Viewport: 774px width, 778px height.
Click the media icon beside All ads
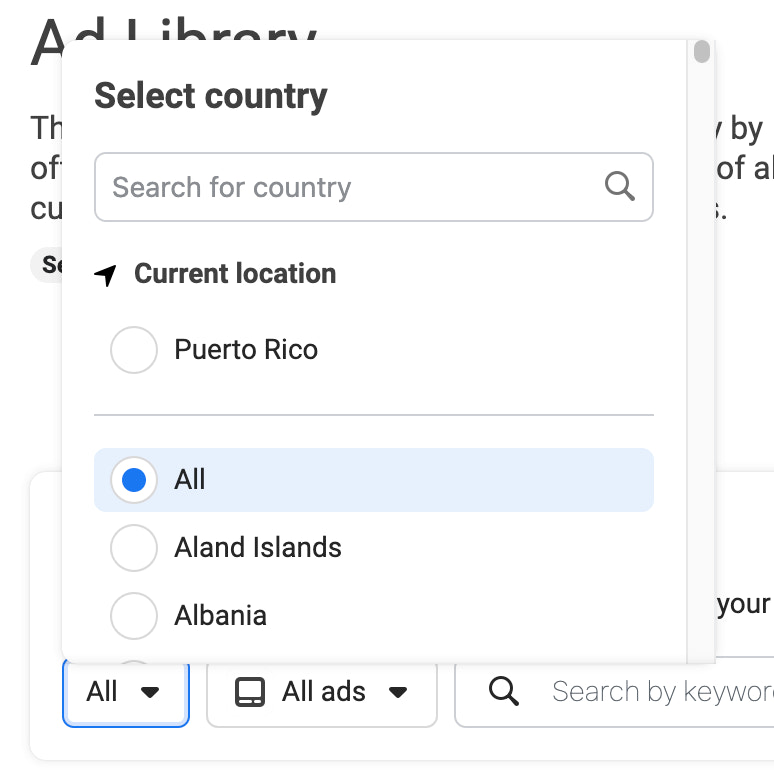pyautogui.click(x=250, y=692)
